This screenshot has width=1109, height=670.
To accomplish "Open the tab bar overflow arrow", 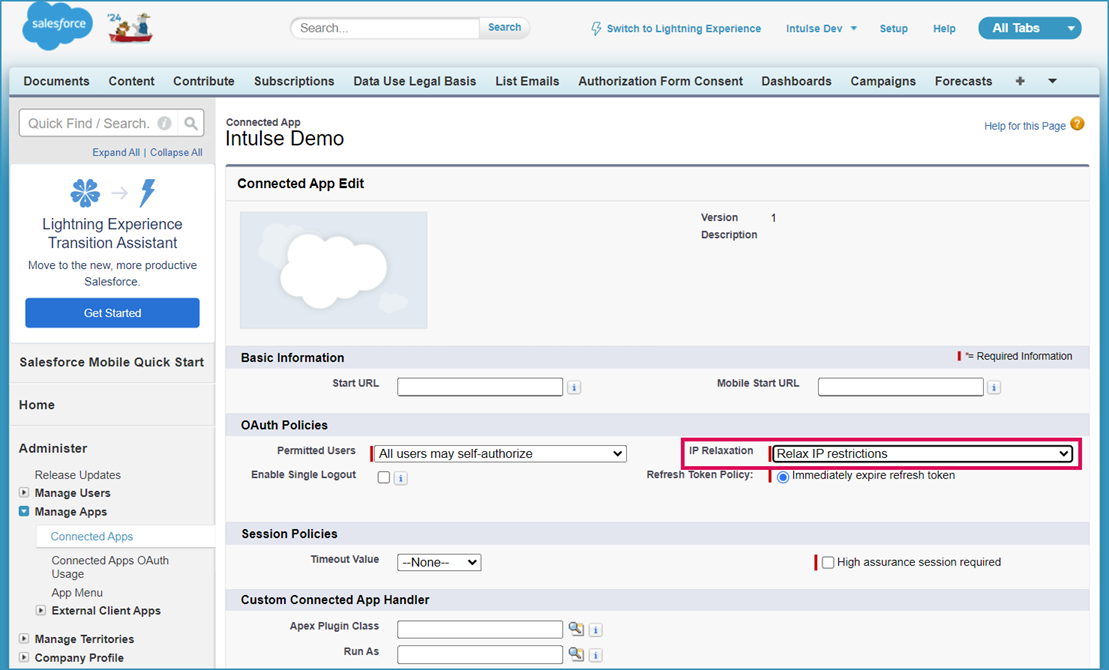I will (1052, 81).
